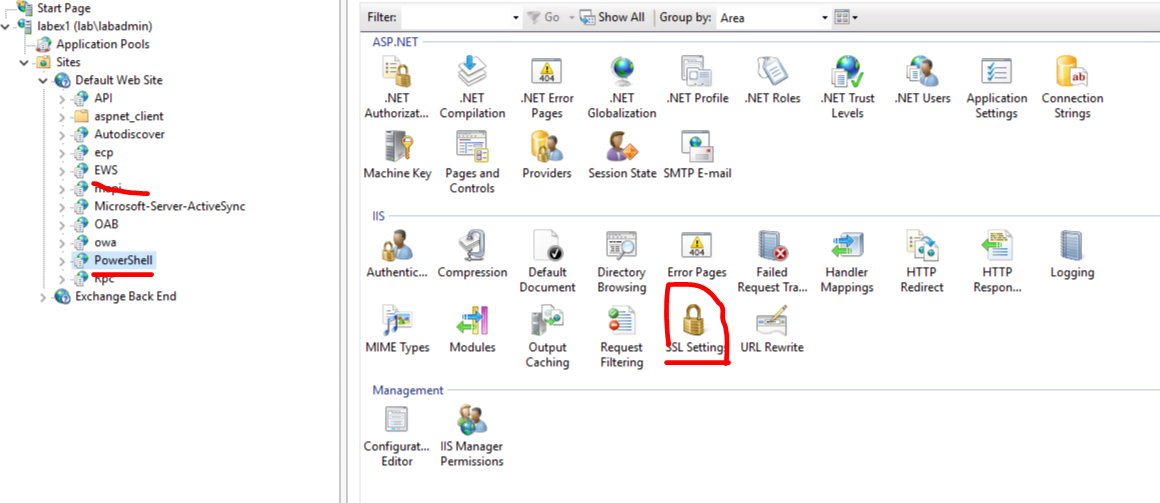Expand the Microsoft-Server-ActiveSync node
The width and height of the screenshot is (1160, 503).
[62, 206]
